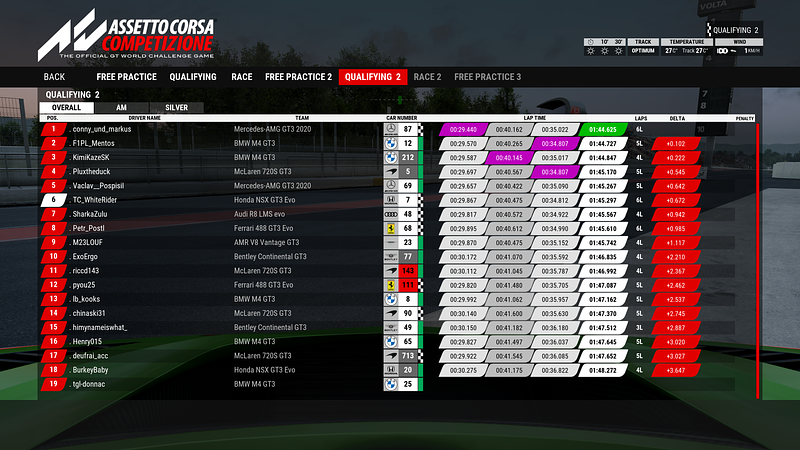Image resolution: width=800 pixels, height=450 pixels.
Task: Click the Audi rings logo for car 48
Action: pos(391,214)
